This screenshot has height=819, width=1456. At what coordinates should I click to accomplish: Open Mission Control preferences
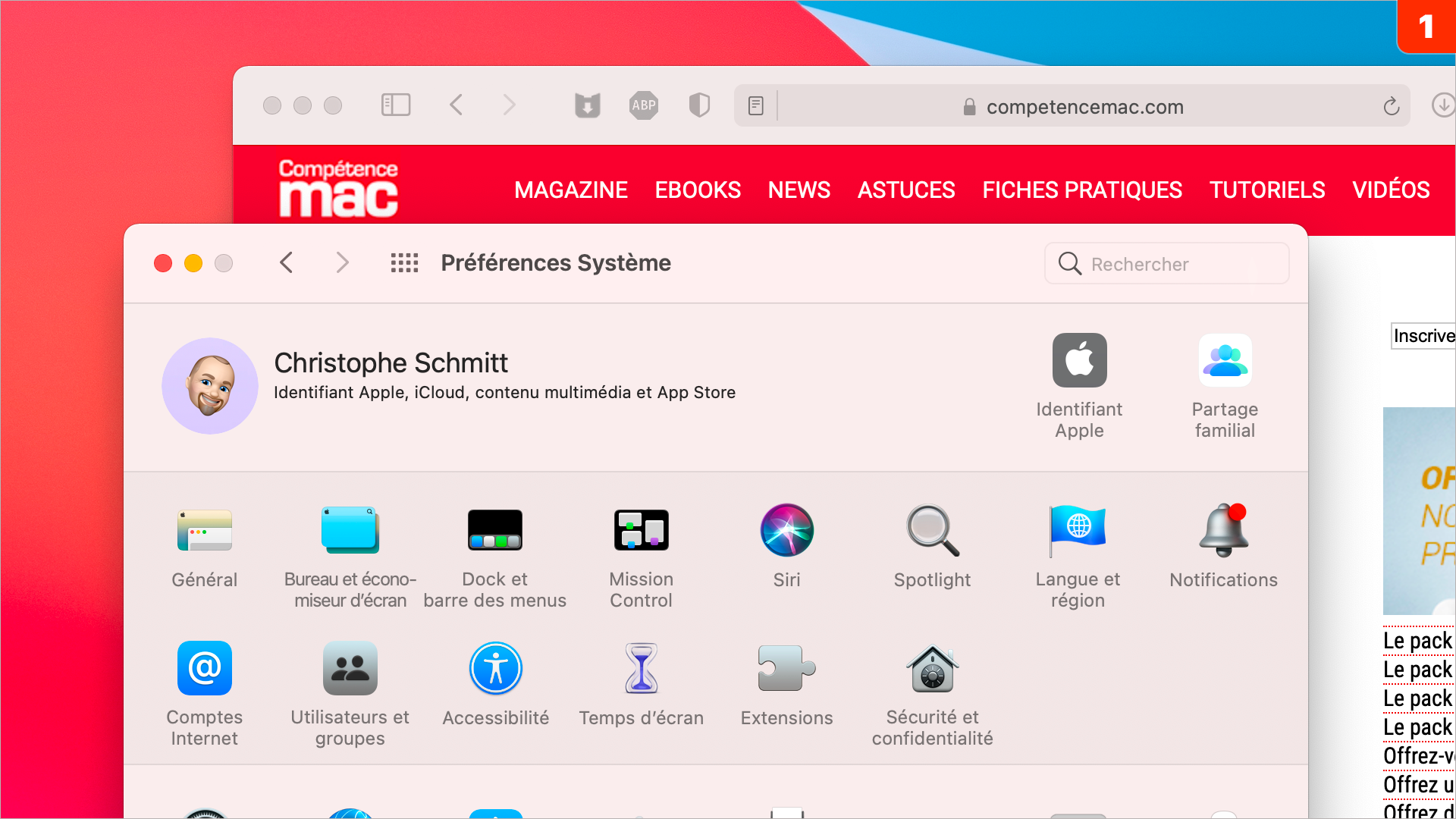[641, 557]
